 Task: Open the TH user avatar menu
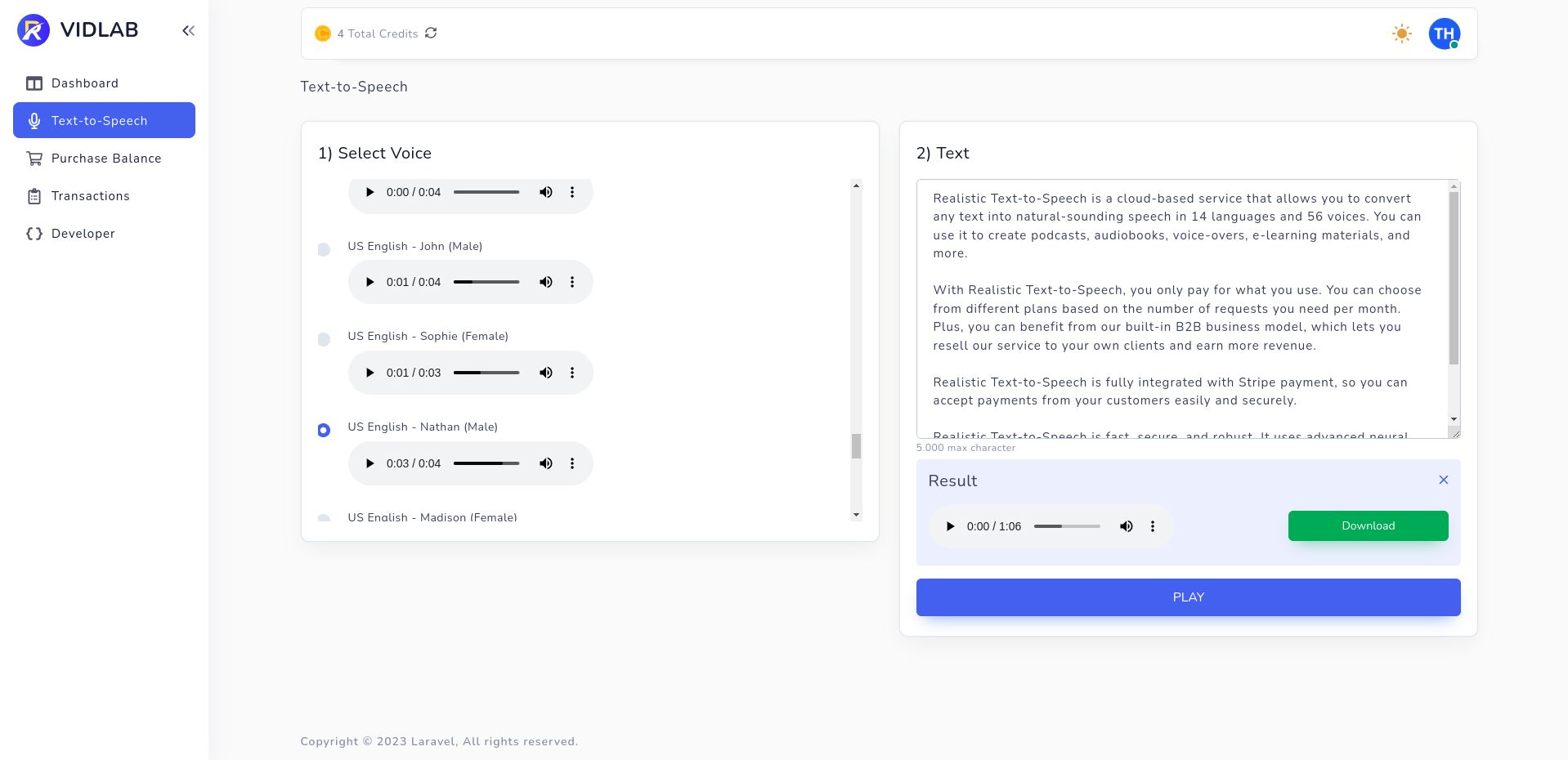tap(1444, 34)
